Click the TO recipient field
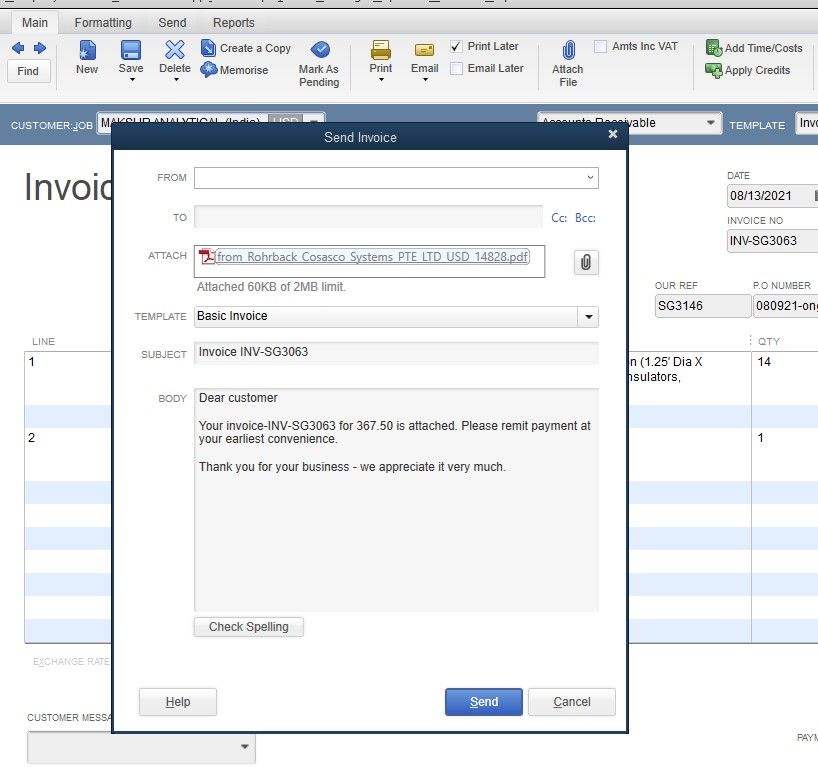 pos(368,217)
